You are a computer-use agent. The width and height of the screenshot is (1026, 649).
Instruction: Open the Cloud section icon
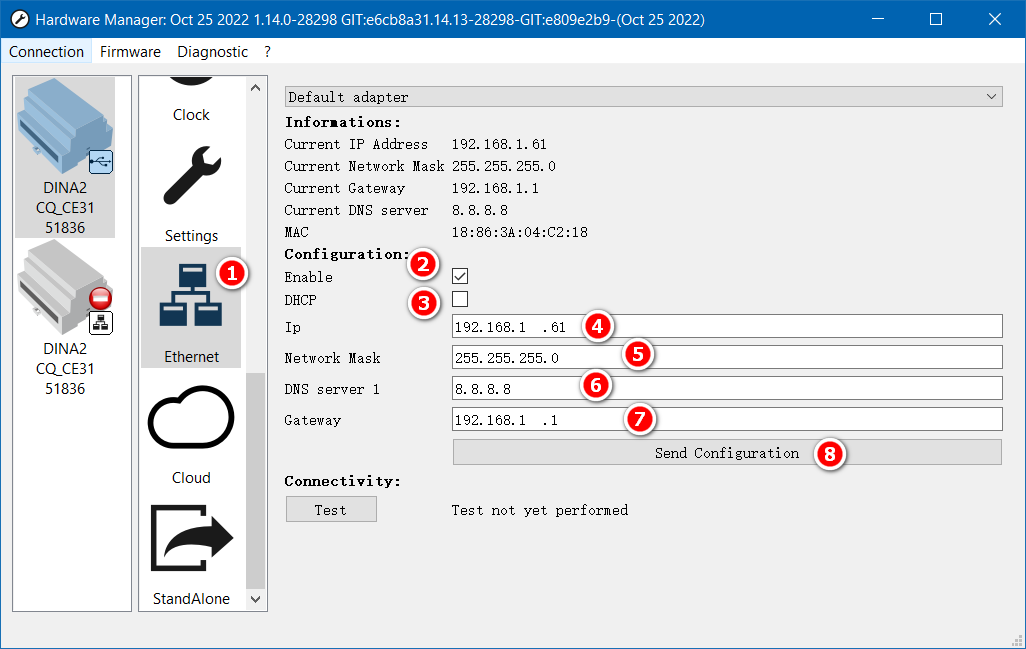click(191, 420)
